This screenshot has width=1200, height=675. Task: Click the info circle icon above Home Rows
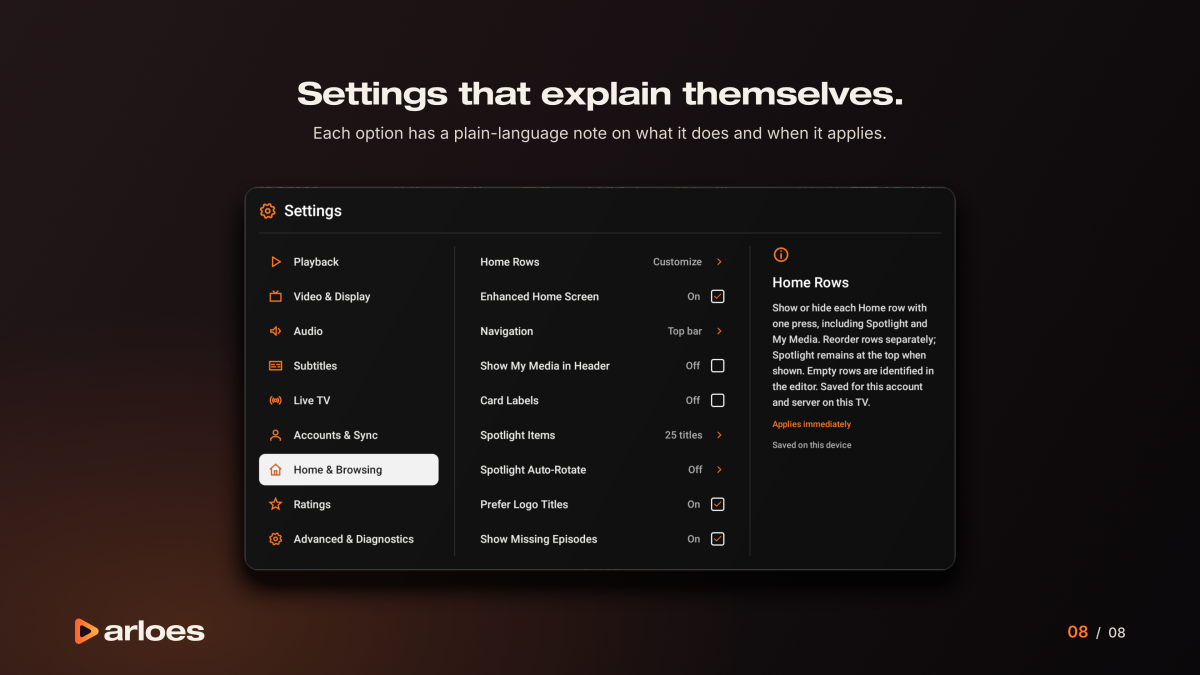pos(781,255)
